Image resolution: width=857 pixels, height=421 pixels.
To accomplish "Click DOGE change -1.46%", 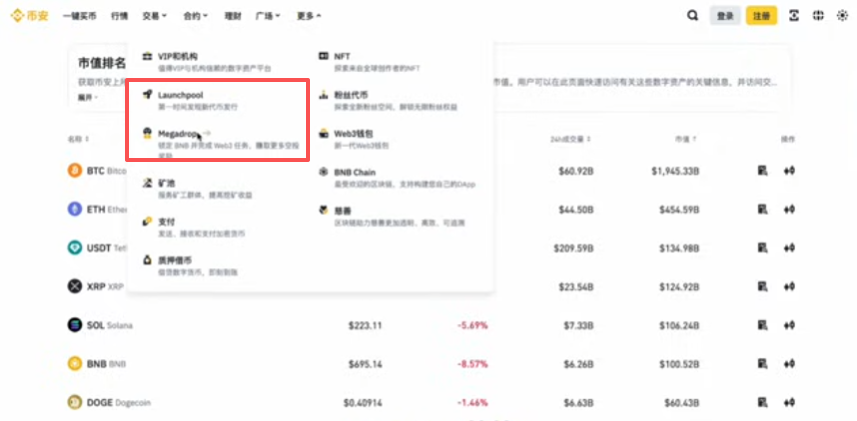I will point(473,403).
